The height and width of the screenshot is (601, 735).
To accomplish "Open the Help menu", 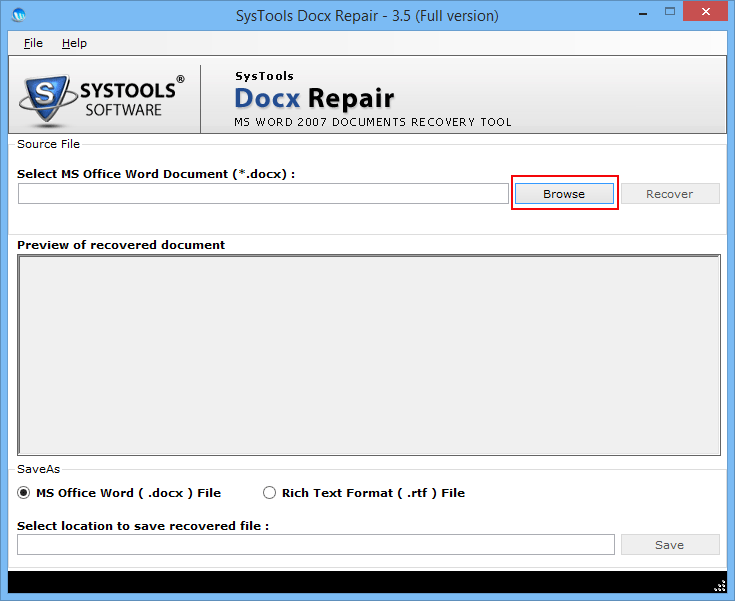I will [74, 43].
